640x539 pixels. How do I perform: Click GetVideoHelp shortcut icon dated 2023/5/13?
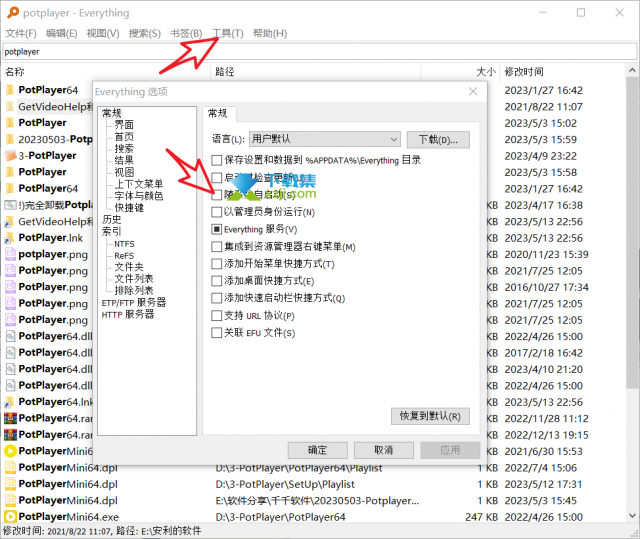pyautogui.click(x=9, y=222)
